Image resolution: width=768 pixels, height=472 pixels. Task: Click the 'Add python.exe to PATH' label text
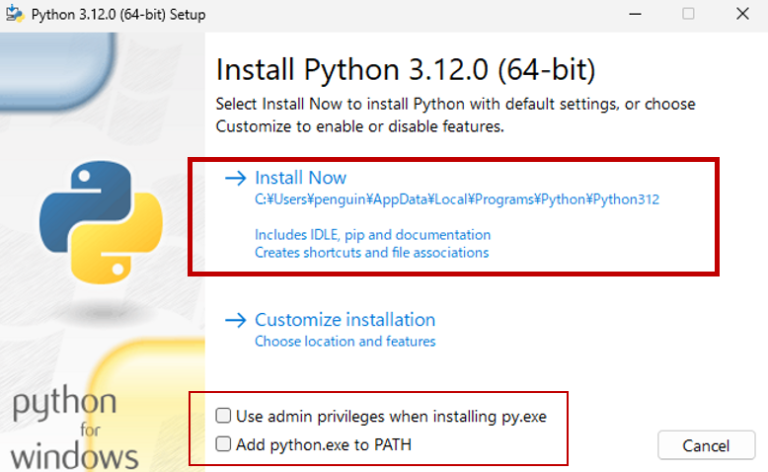click(x=324, y=443)
